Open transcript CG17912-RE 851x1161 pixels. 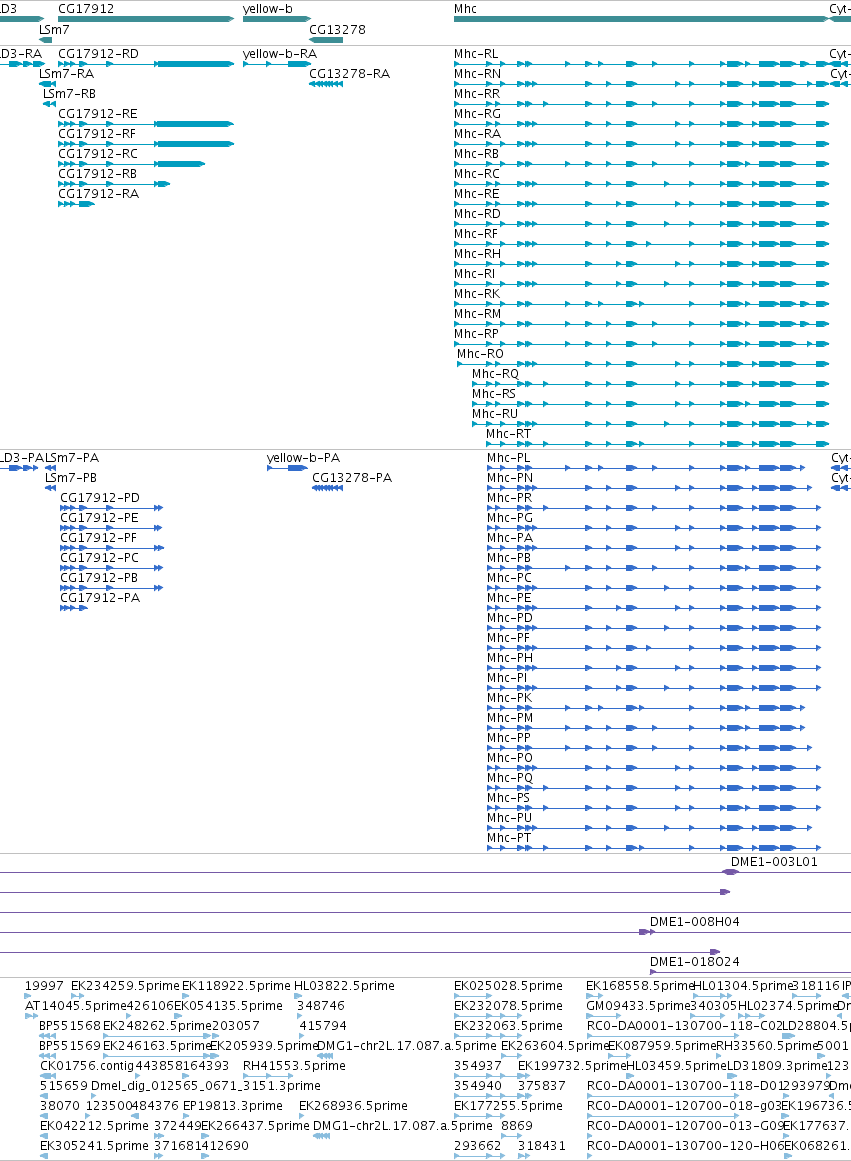[98, 114]
